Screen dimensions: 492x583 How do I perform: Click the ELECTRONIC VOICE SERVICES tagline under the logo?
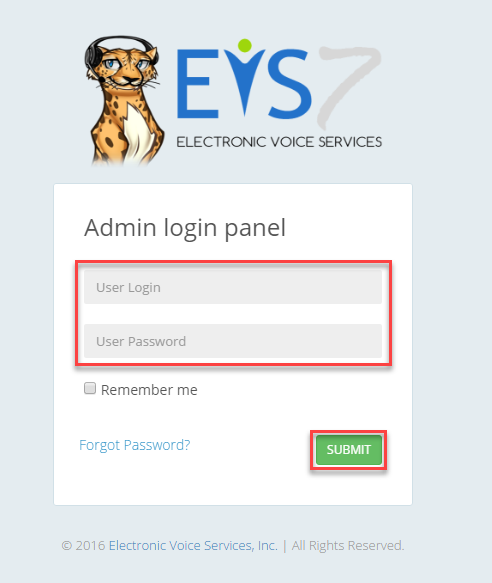pyautogui.click(x=279, y=142)
